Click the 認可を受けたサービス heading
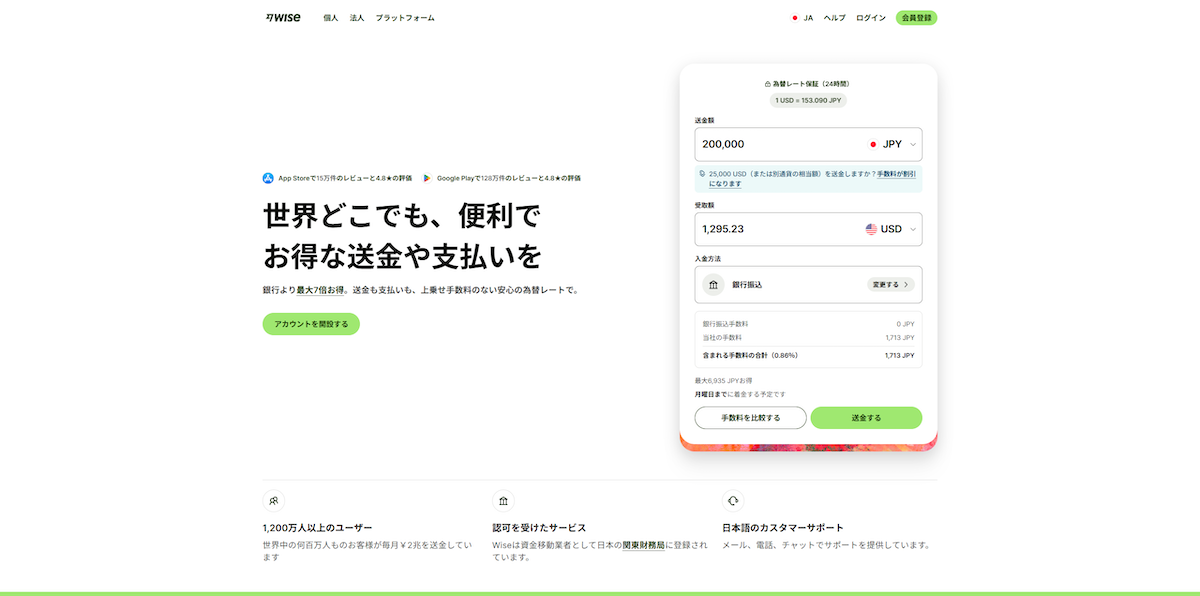 coord(539,528)
